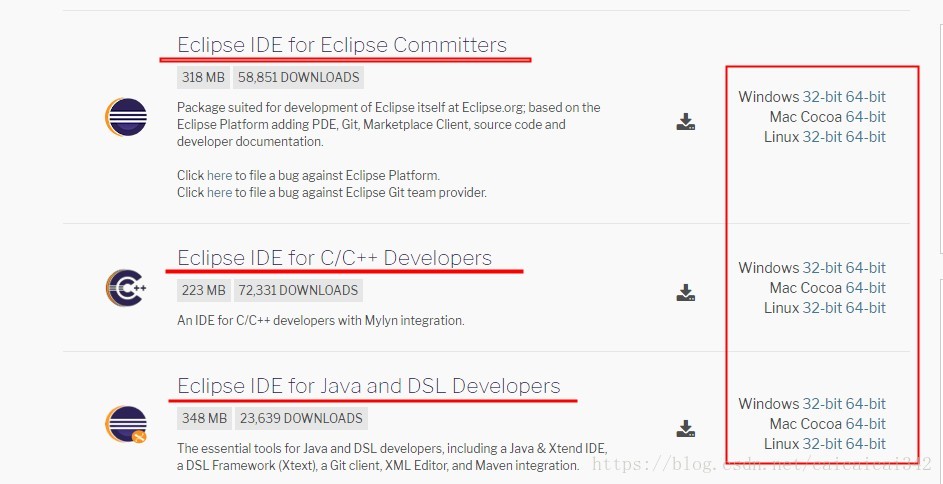Download Mac Cocoa 64-bit for Java and DSL
Screen dimensions: 943x484
[865, 424]
